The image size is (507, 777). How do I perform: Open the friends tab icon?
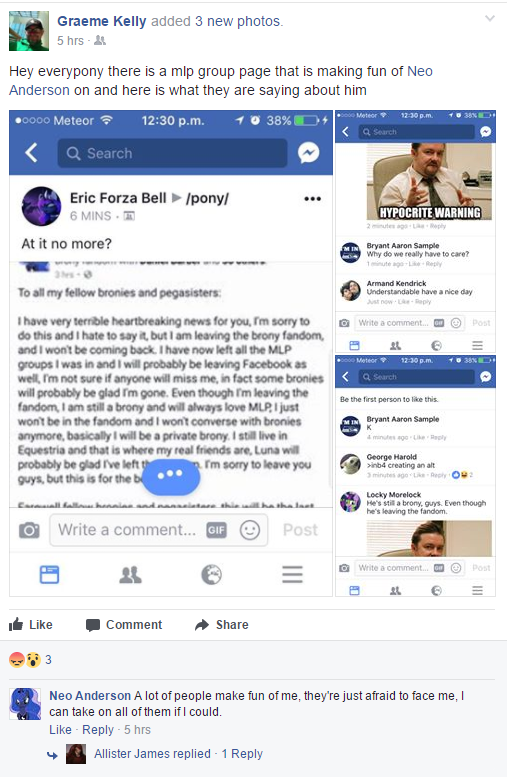(130, 575)
